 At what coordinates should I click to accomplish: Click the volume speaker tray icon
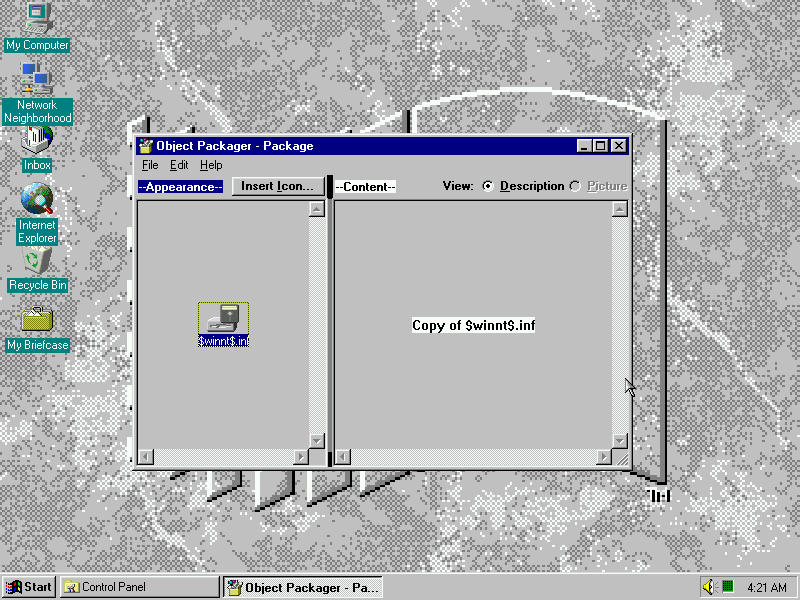(x=709, y=587)
